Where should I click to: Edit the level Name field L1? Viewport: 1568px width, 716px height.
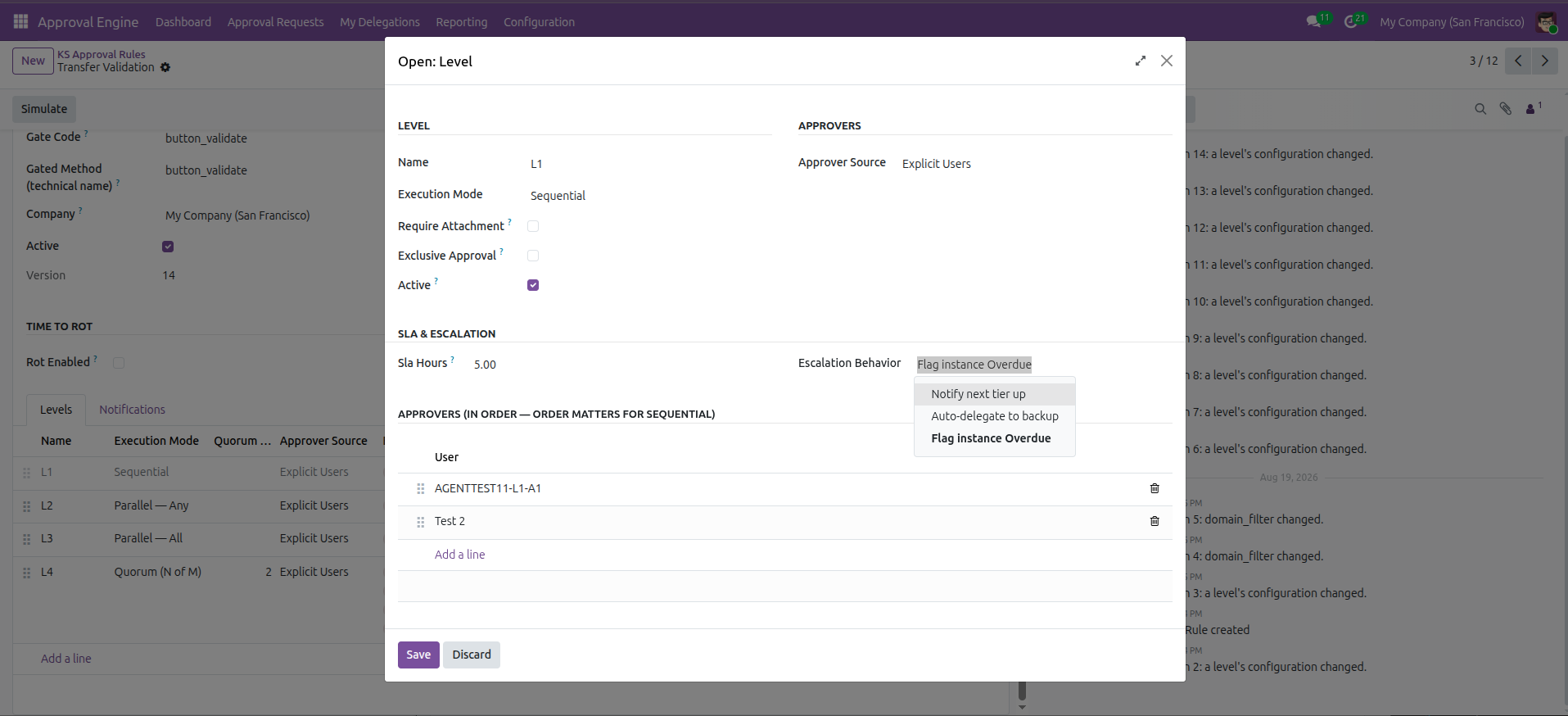[x=650, y=164]
